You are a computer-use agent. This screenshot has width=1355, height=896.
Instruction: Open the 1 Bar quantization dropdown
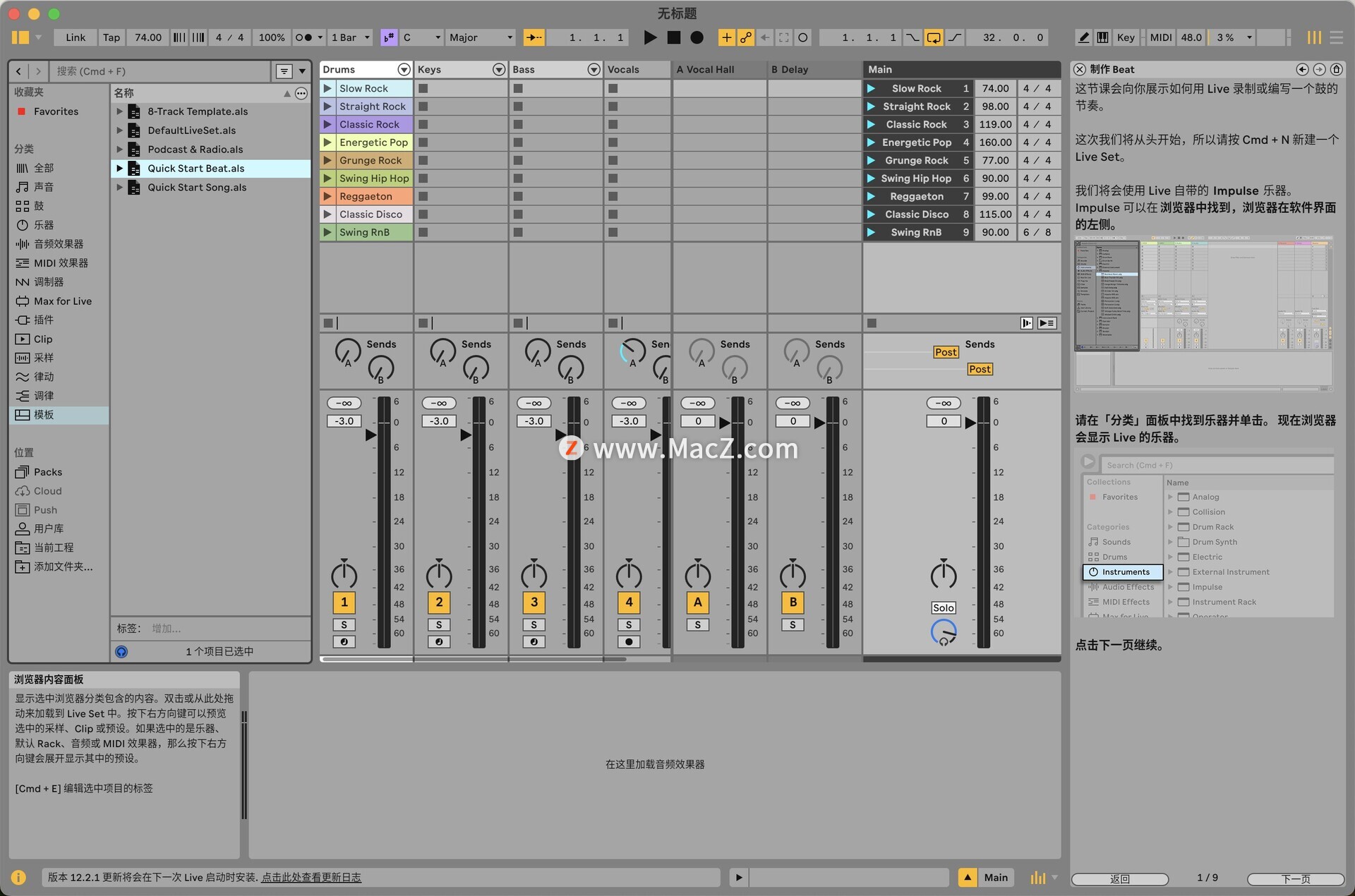(x=350, y=37)
